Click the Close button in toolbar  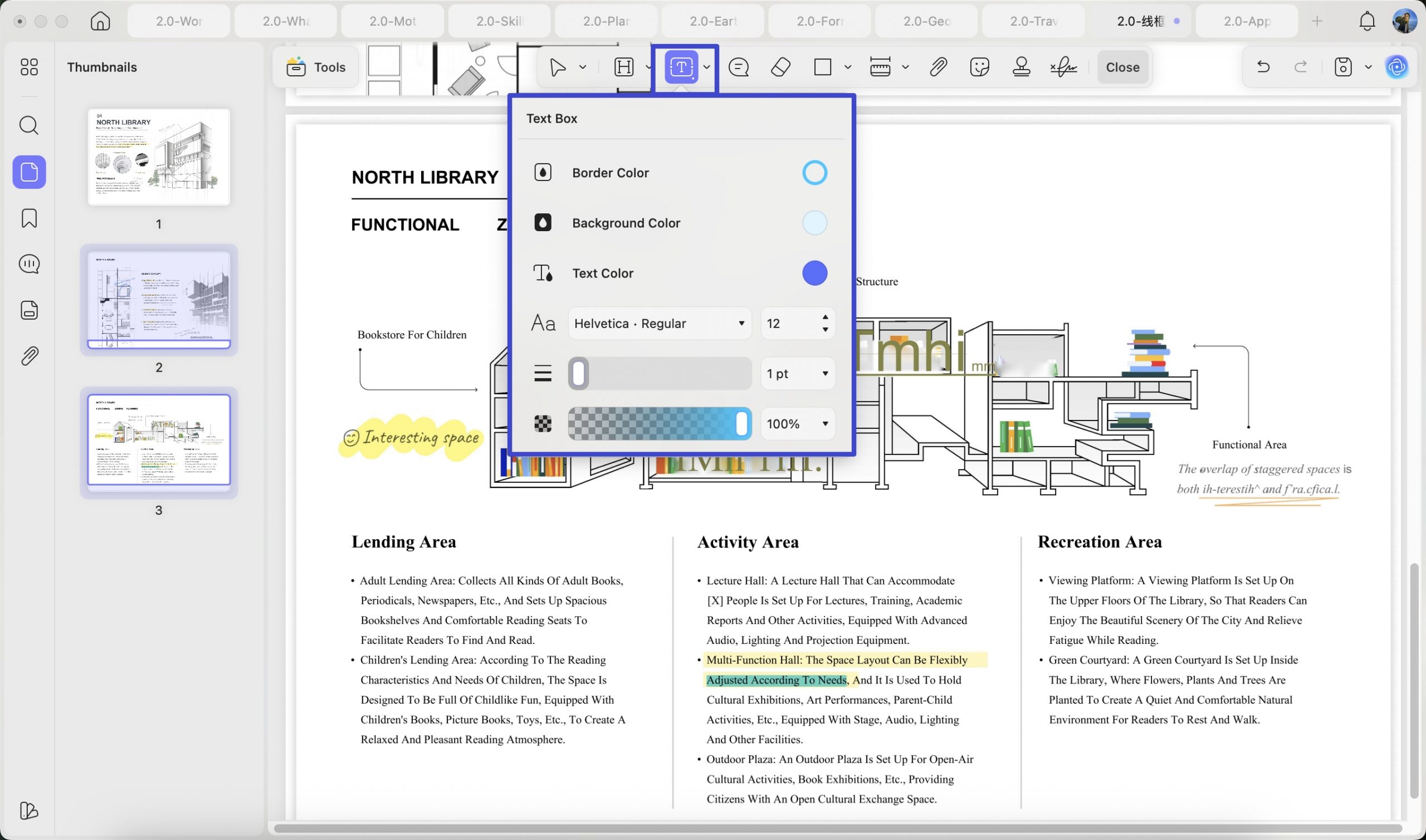[1122, 67]
